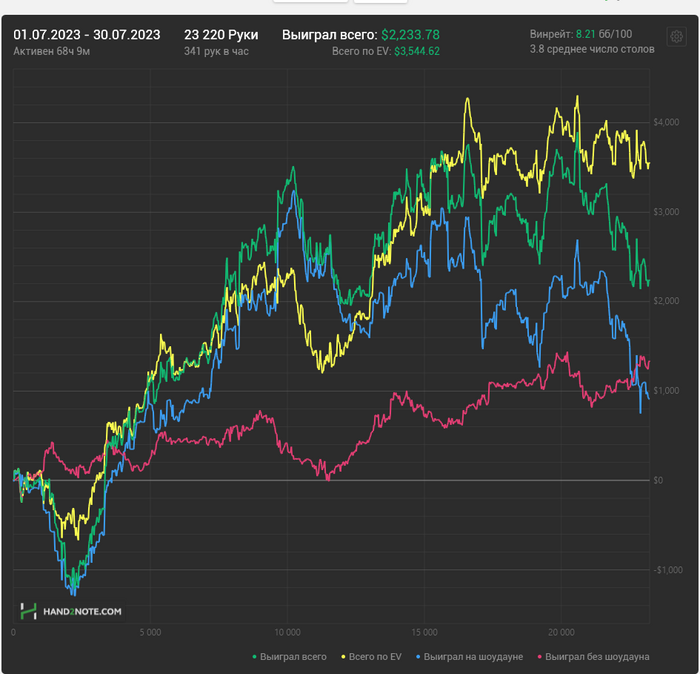
Task: Click the '23 220 Руки' hands count
Action: 221,35
